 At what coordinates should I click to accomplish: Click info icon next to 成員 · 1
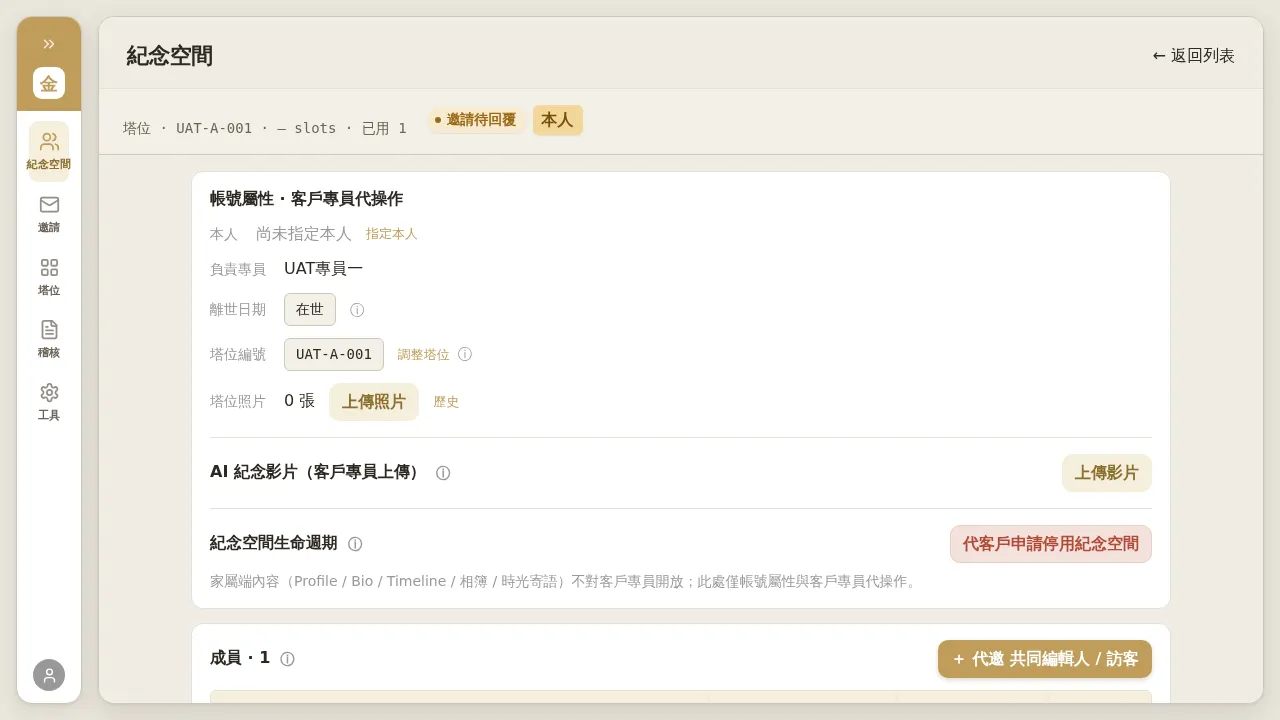[x=287, y=659]
